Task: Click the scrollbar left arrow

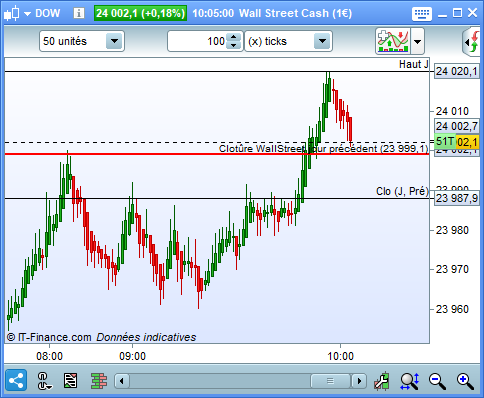Action: pyautogui.click(x=122, y=381)
